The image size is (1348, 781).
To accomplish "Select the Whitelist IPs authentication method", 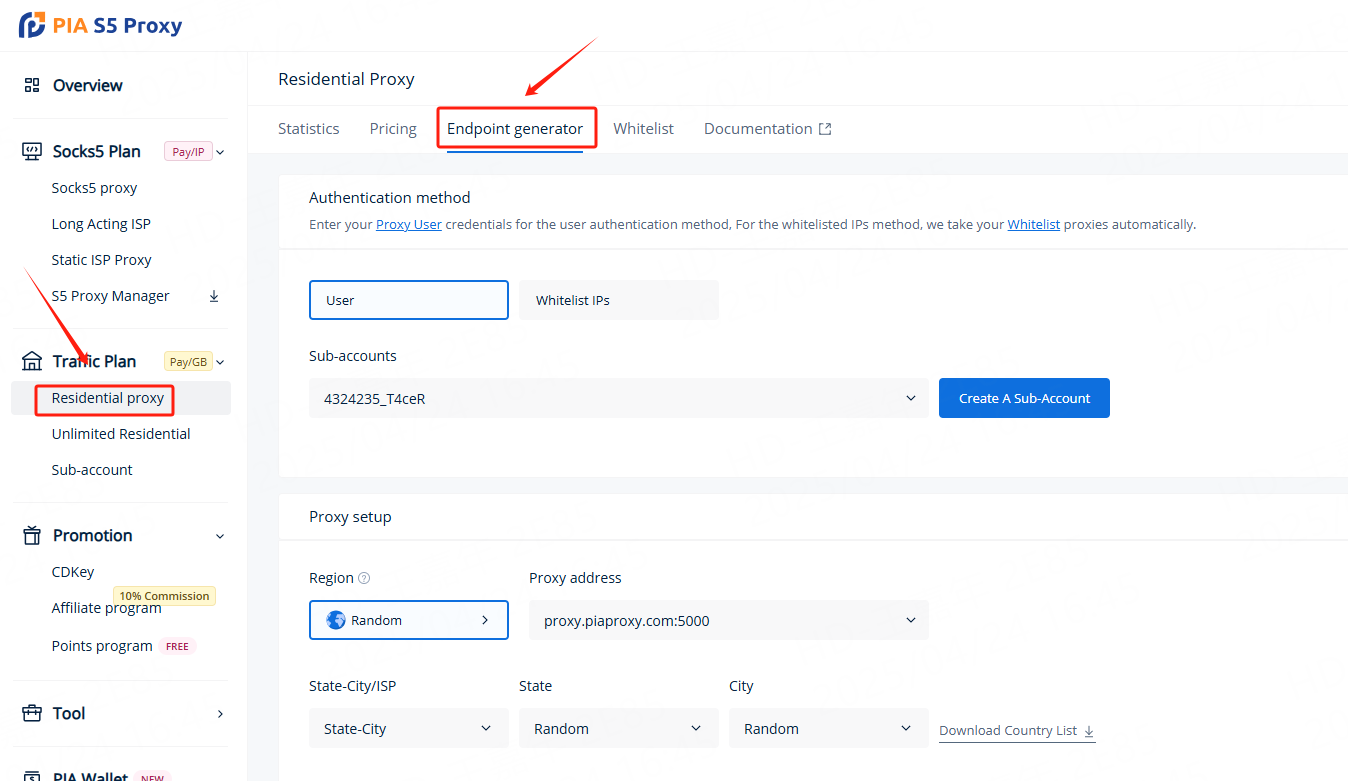I will click(618, 300).
